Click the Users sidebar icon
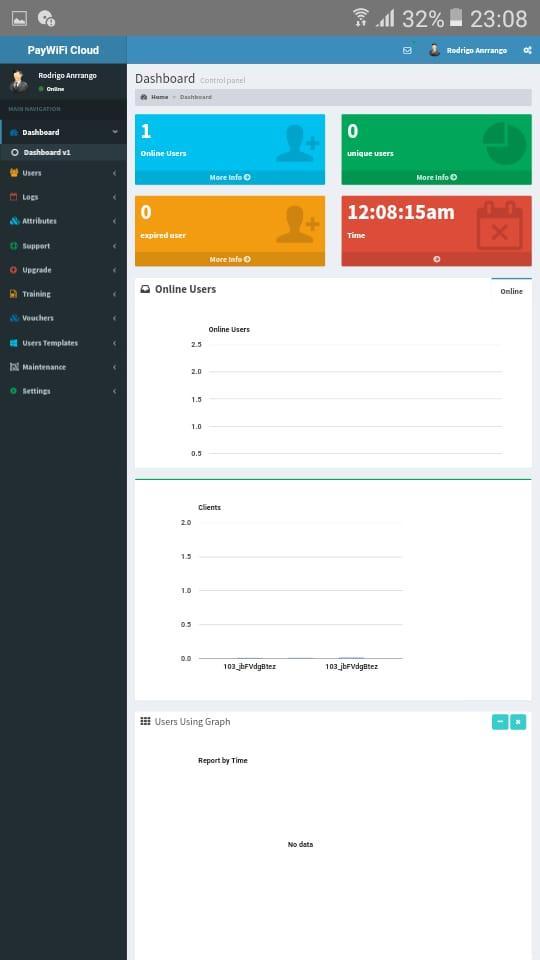Screen dimensions: 540x960 [x=14, y=173]
